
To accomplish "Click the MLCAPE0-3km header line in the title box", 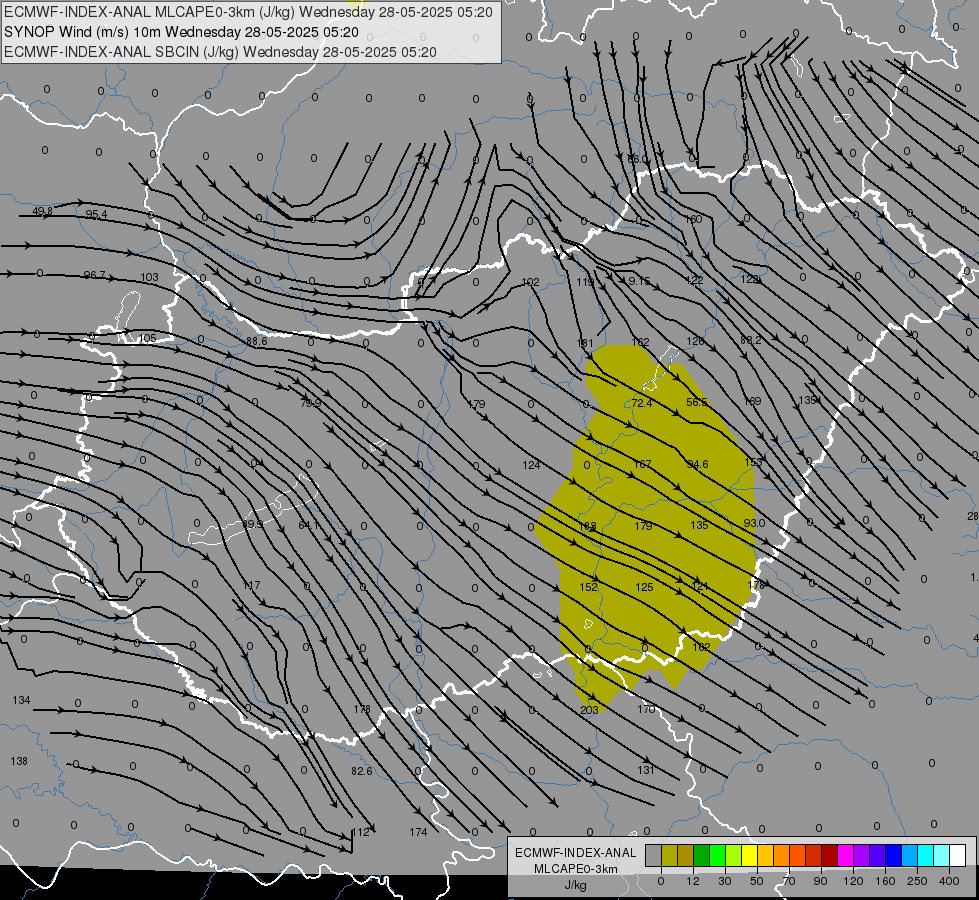I will coord(248,12).
